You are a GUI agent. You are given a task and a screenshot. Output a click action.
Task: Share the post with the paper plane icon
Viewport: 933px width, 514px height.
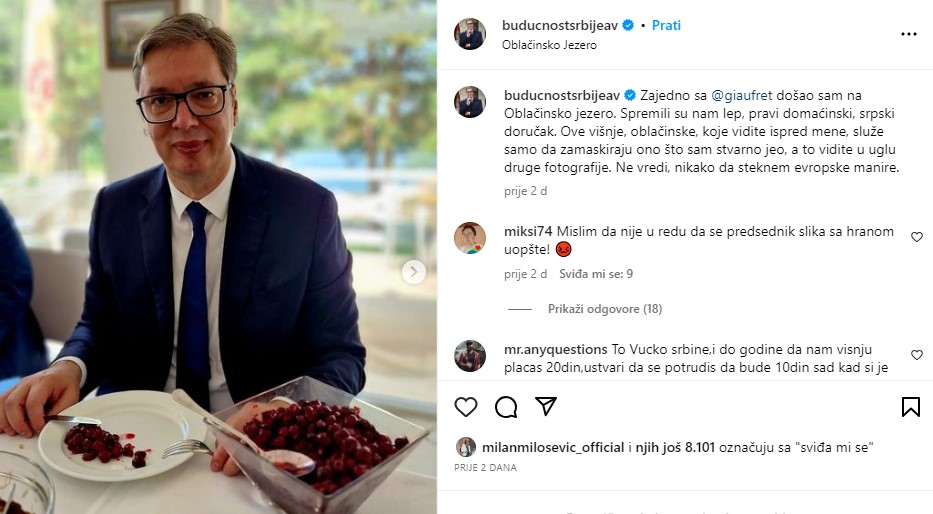click(545, 406)
